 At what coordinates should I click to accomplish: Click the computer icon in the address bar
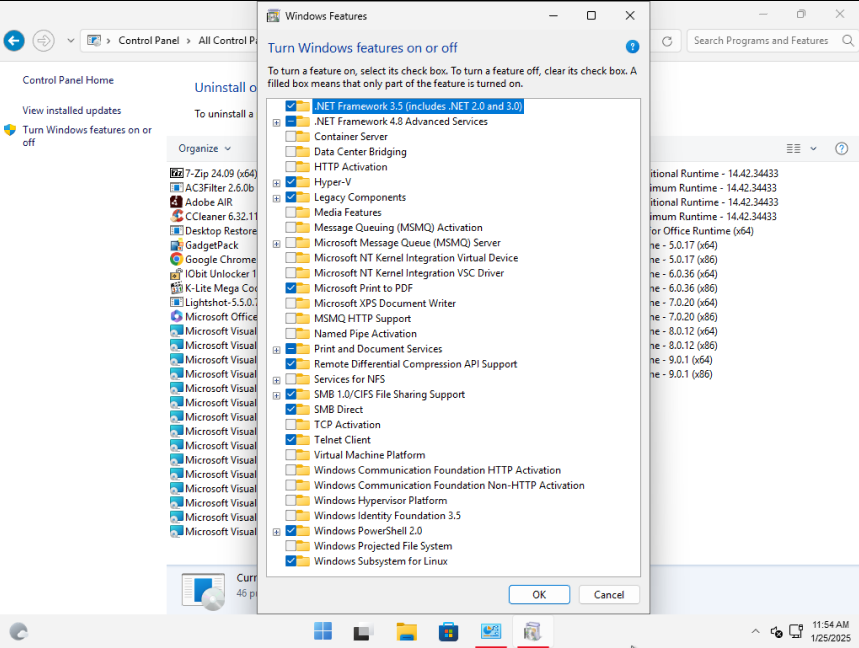tap(94, 41)
